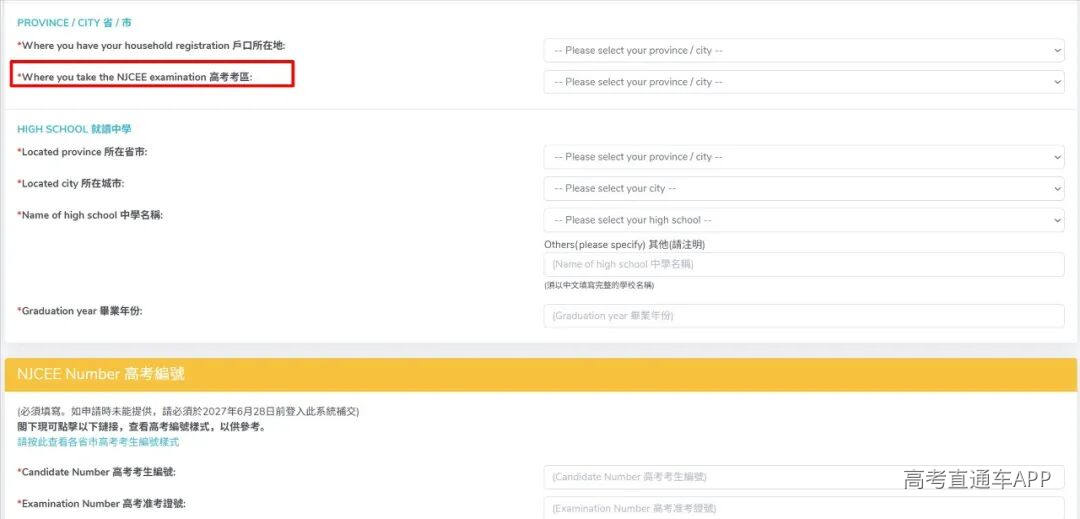Click label Where you have your household registration
Screen dimensions: 1080x519
click(x=152, y=45)
